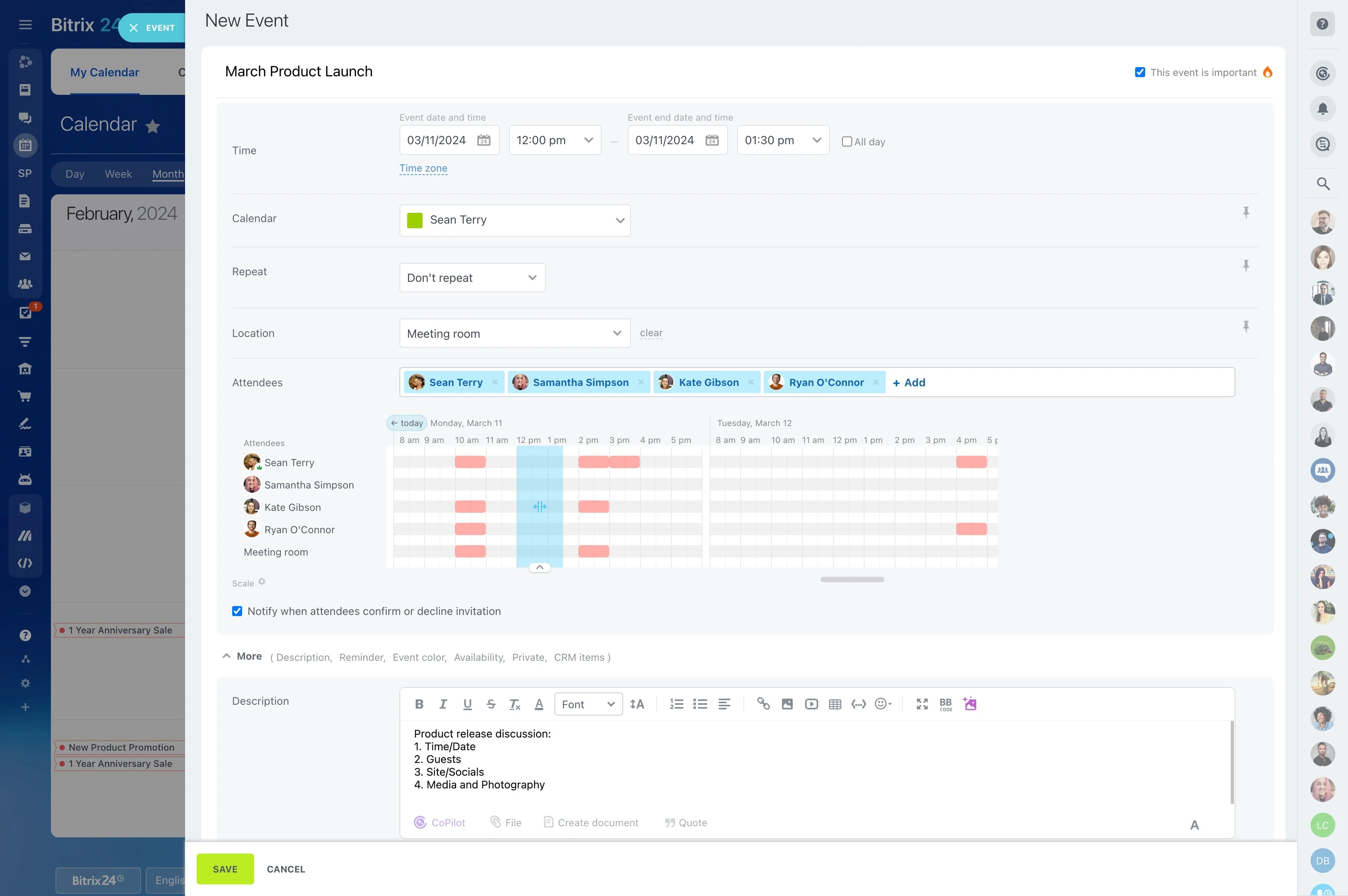Open the Repeat dropdown 'Don't repeat'
The image size is (1348, 896).
click(x=472, y=278)
